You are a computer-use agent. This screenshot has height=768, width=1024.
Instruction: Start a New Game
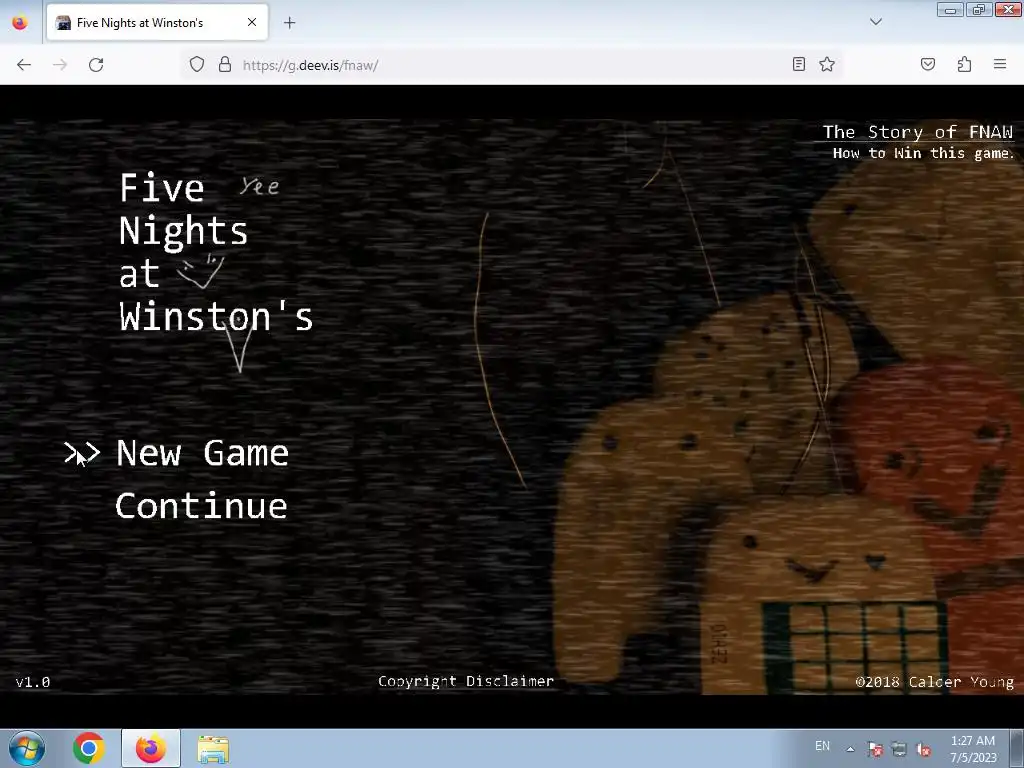(x=202, y=453)
